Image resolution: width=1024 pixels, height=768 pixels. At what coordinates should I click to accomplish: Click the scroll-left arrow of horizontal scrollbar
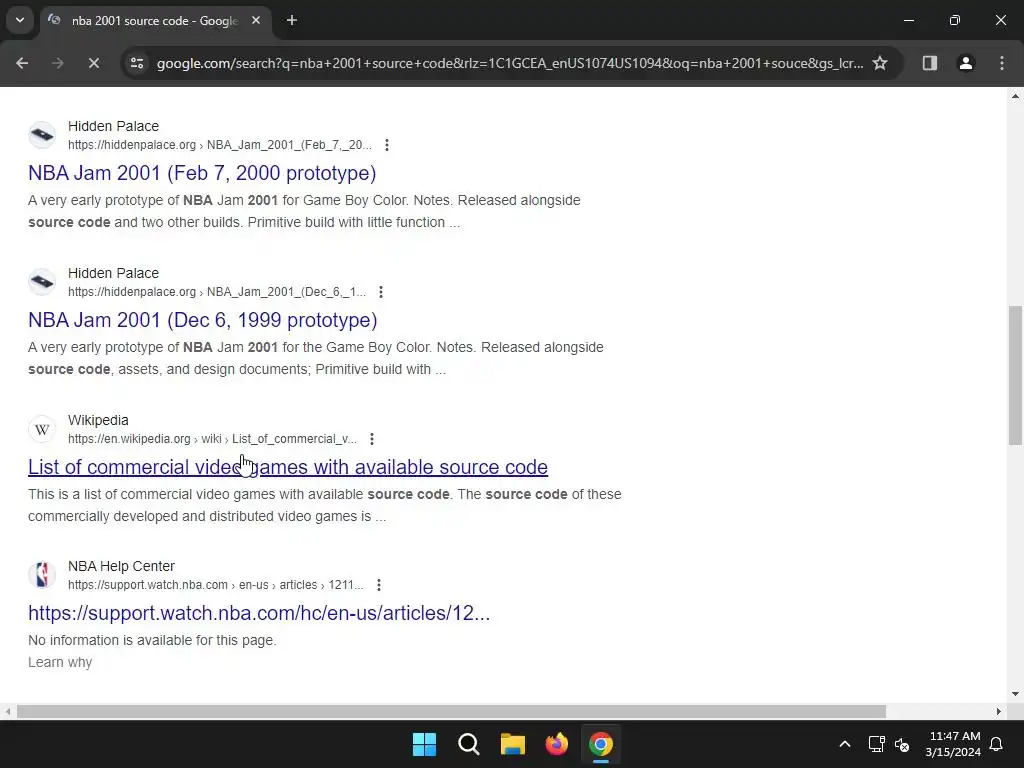(x=7, y=711)
